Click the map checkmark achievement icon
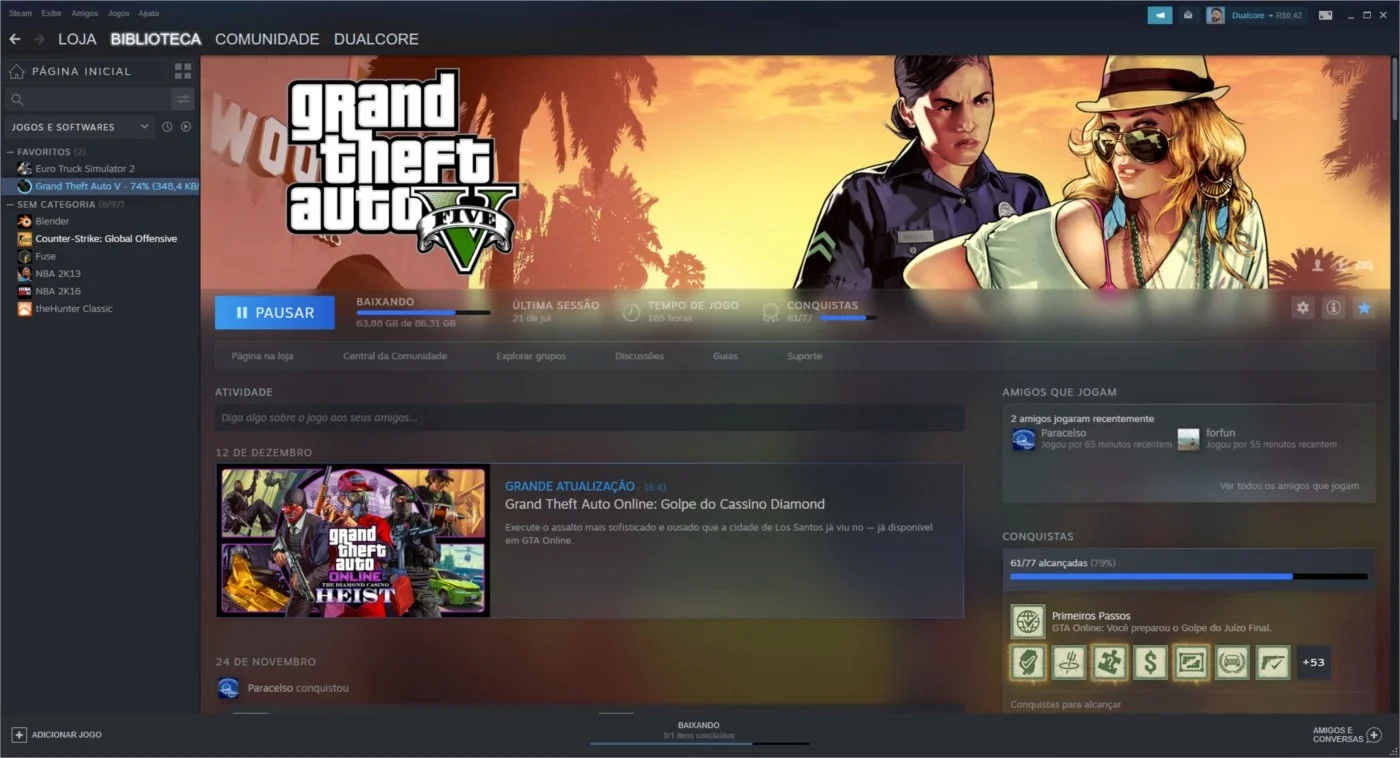Screen dimensions: 1400x758 click(x=1027, y=662)
